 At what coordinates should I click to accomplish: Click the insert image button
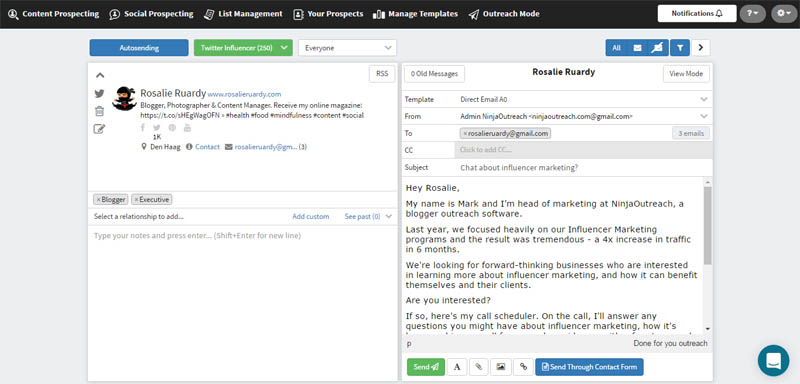pos(501,367)
